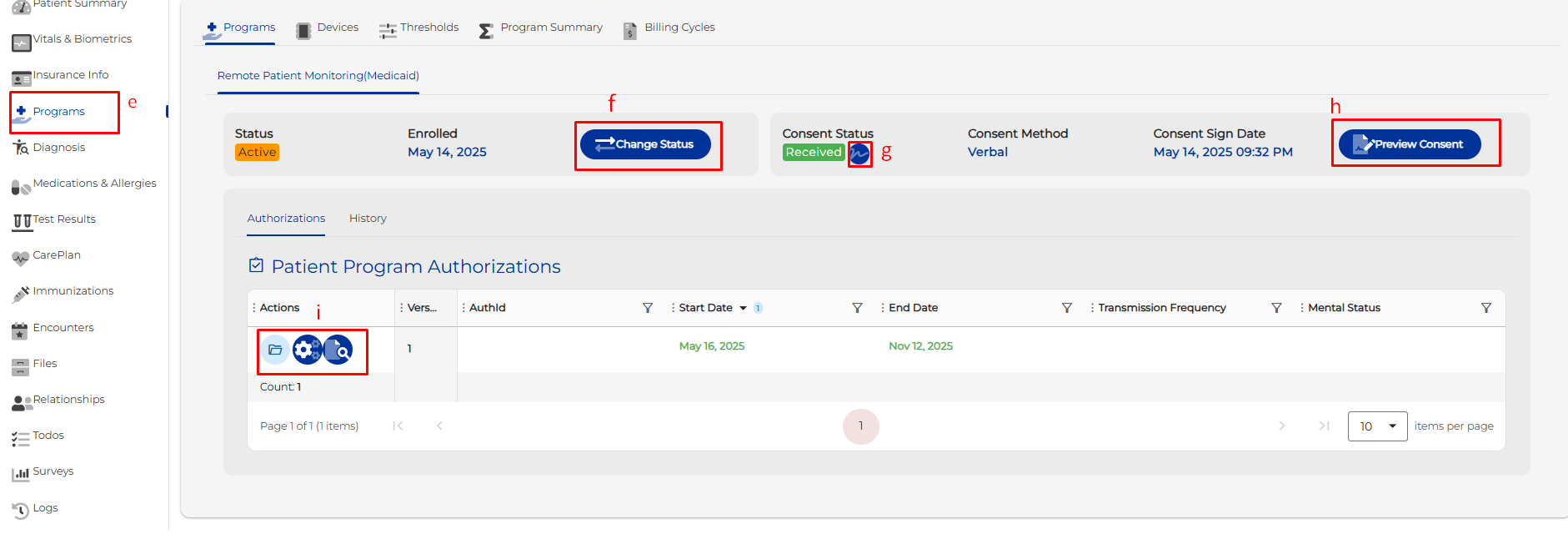Click the May 16, 2025 start date cell
The height and width of the screenshot is (534, 1568).
712,346
